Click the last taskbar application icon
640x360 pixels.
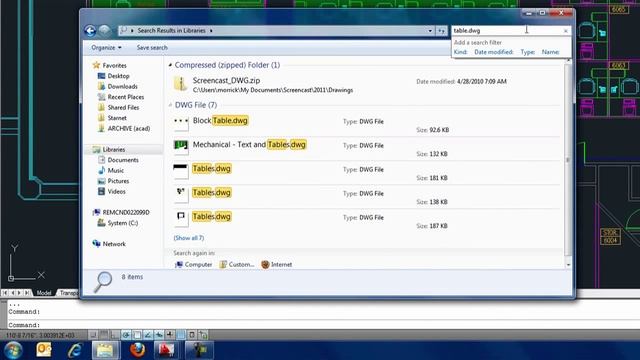click(199, 350)
